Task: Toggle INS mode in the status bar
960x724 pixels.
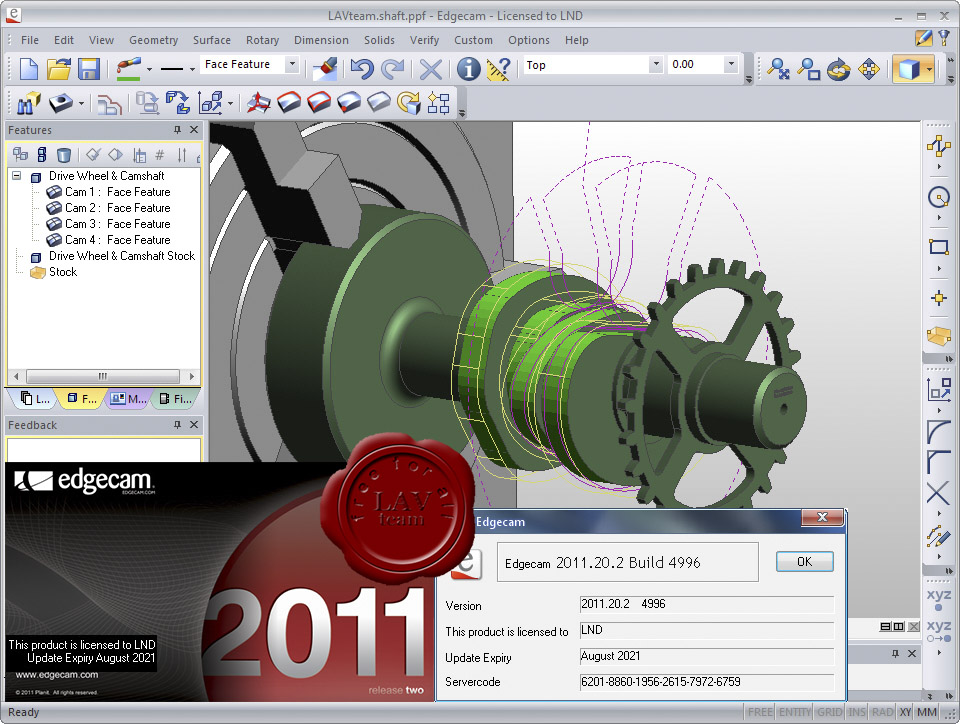Action: [857, 712]
